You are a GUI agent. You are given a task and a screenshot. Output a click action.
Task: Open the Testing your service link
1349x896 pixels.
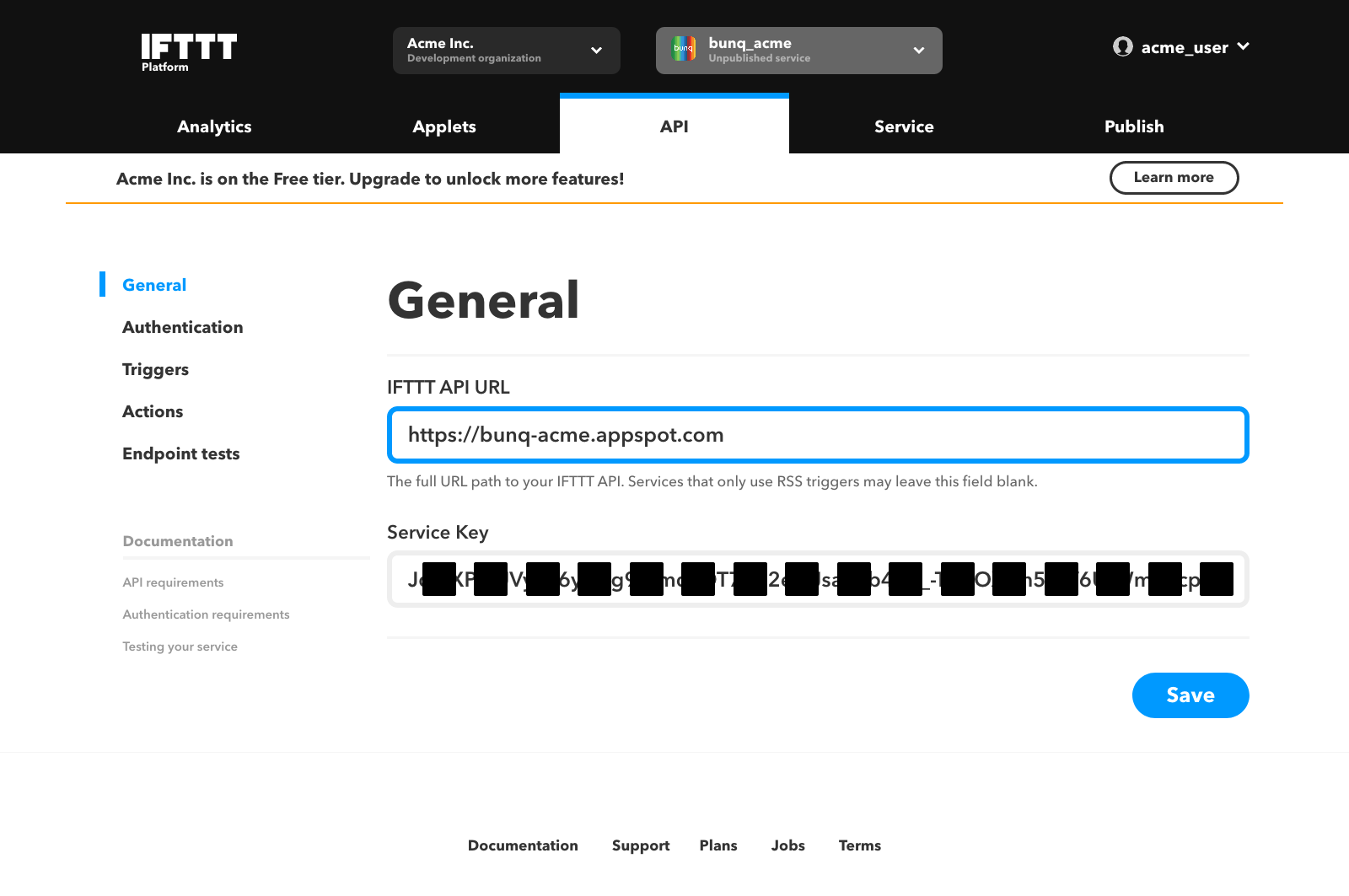(x=180, y=647)
